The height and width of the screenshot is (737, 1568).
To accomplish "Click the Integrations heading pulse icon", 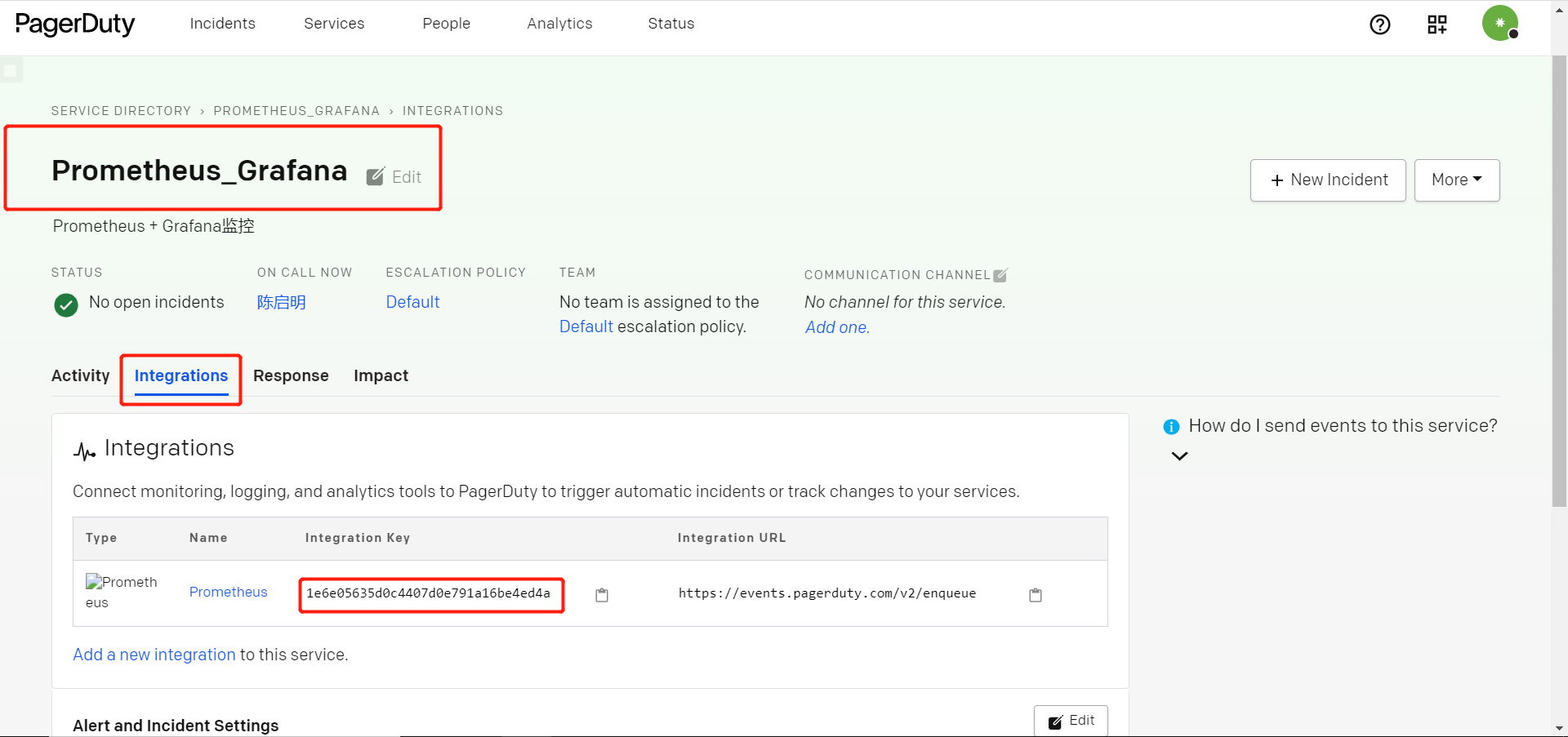I will 84,451.
